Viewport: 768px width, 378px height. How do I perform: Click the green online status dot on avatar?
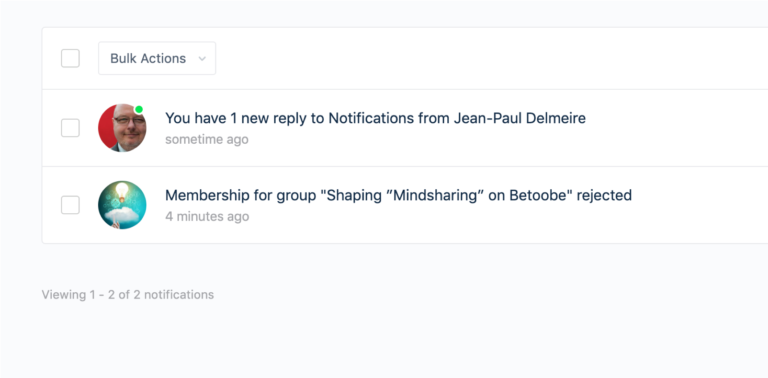139,109
